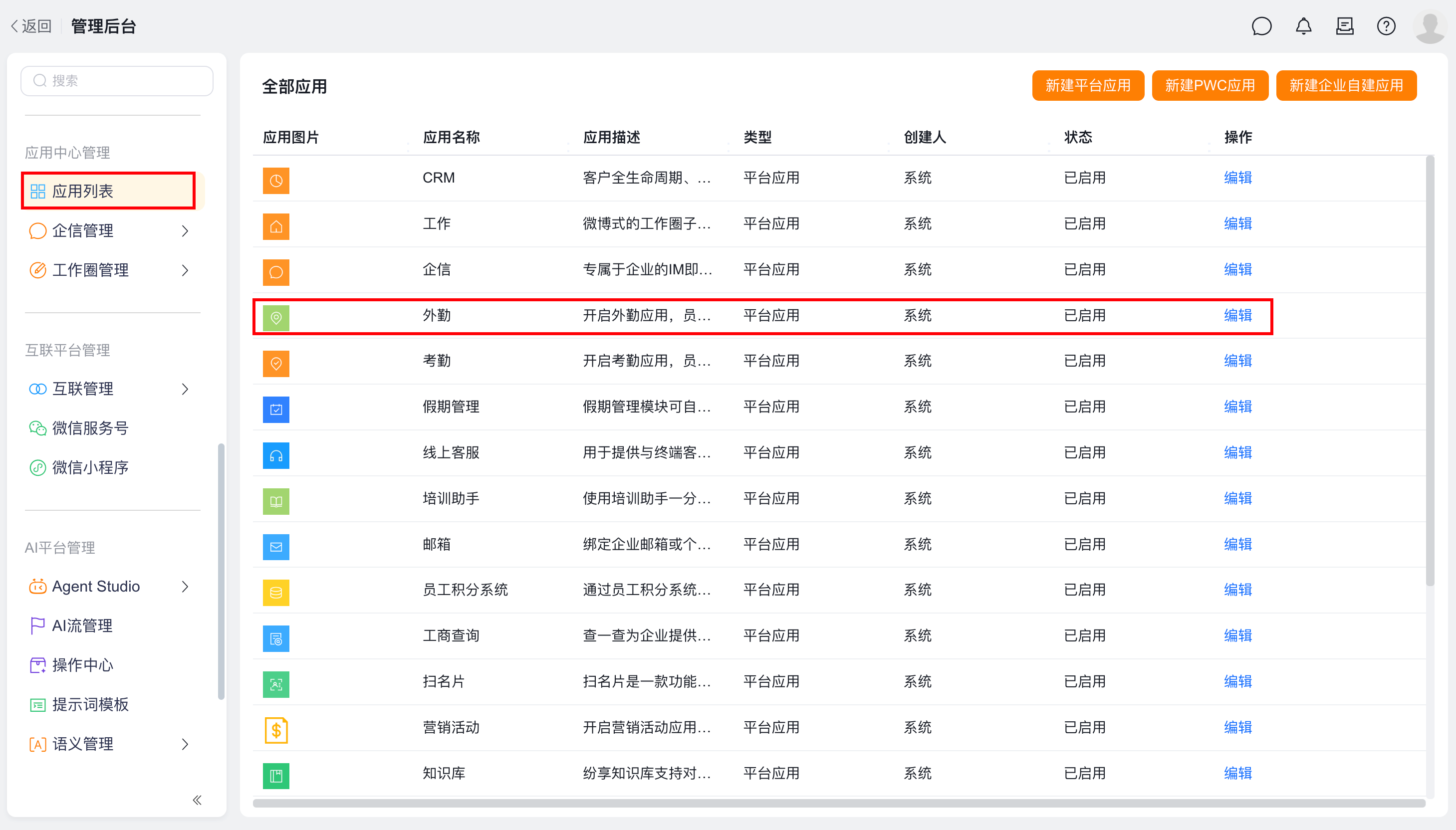Click the 员工积分系统 coin icon
This screenshot has width=1456, height=830.
click(x=276, y=593)
